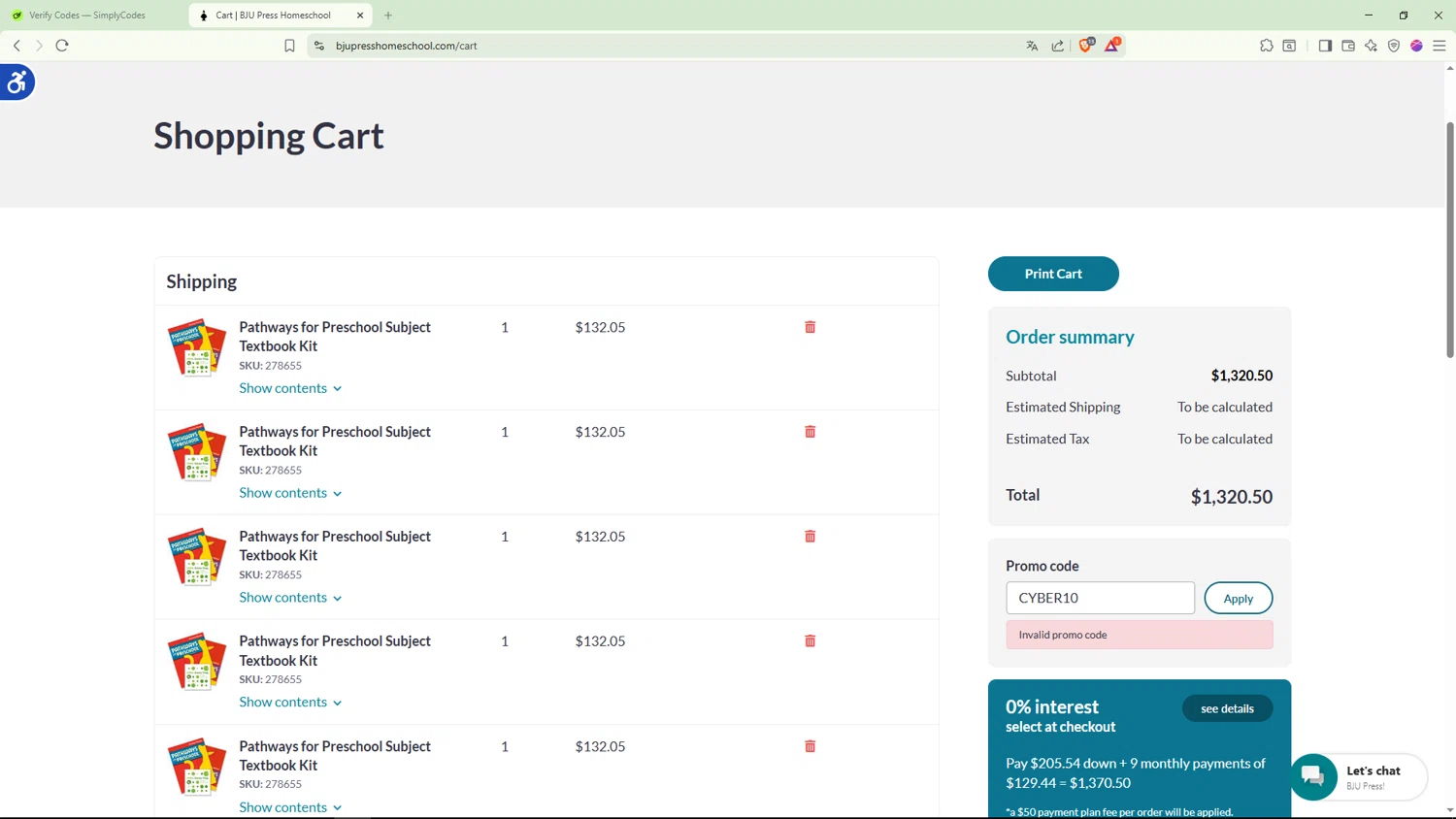The width and height of the screenshot is (1456, 819).
Task: Apply the promo code
Action: tap(1238, 598)
